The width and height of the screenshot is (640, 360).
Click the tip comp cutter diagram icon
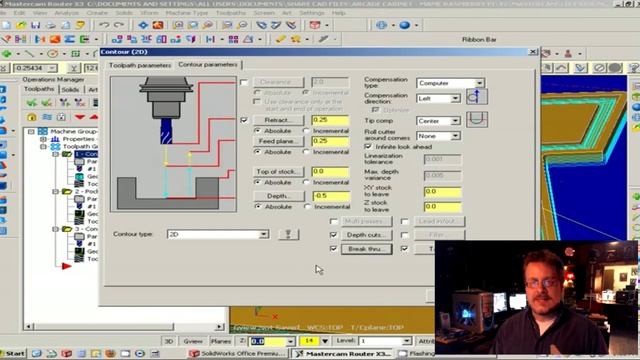pos(477,120)
